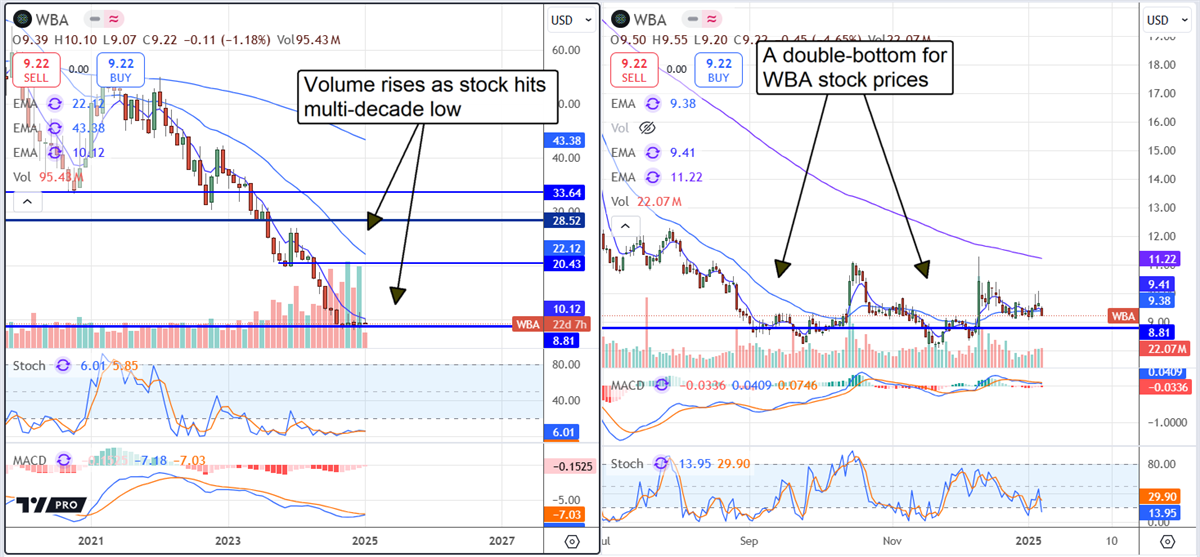Click the WBA symbol logo in left chart

pos(20,18)
